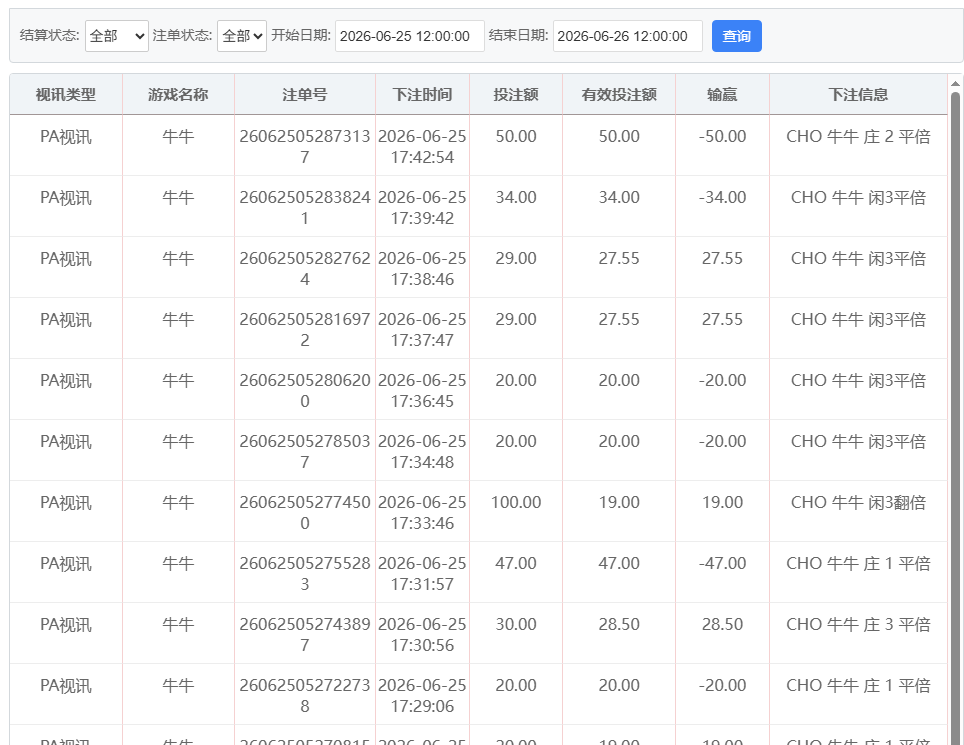Click PA视讯 in the 17:42:54 row
The image size is (964, 745).
[x=66, y=136]
